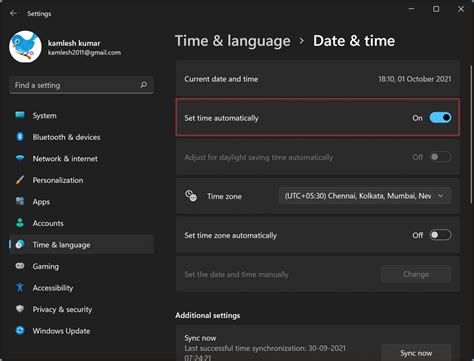Screen dimensions: 474x361
Task: Click the search magnifier icon
Action: coord(144,85)
